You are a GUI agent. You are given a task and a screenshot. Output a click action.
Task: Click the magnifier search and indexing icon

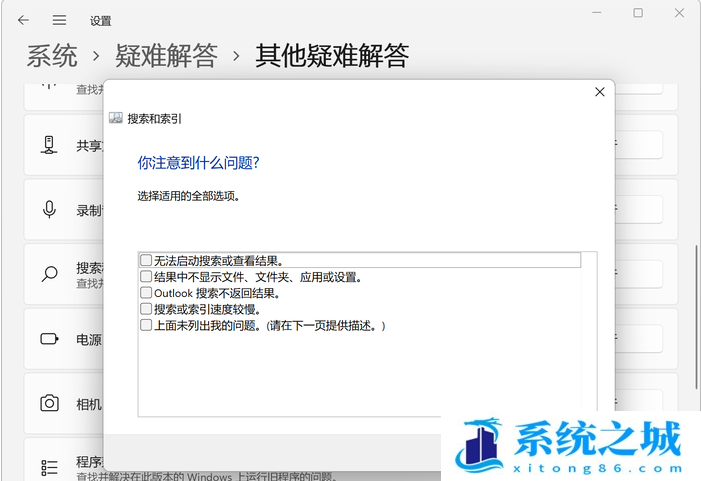49,274
